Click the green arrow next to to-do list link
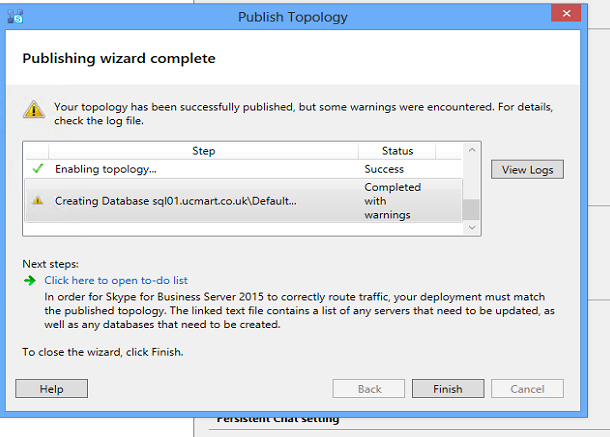The image size is (610, 437). coord(30,281)
